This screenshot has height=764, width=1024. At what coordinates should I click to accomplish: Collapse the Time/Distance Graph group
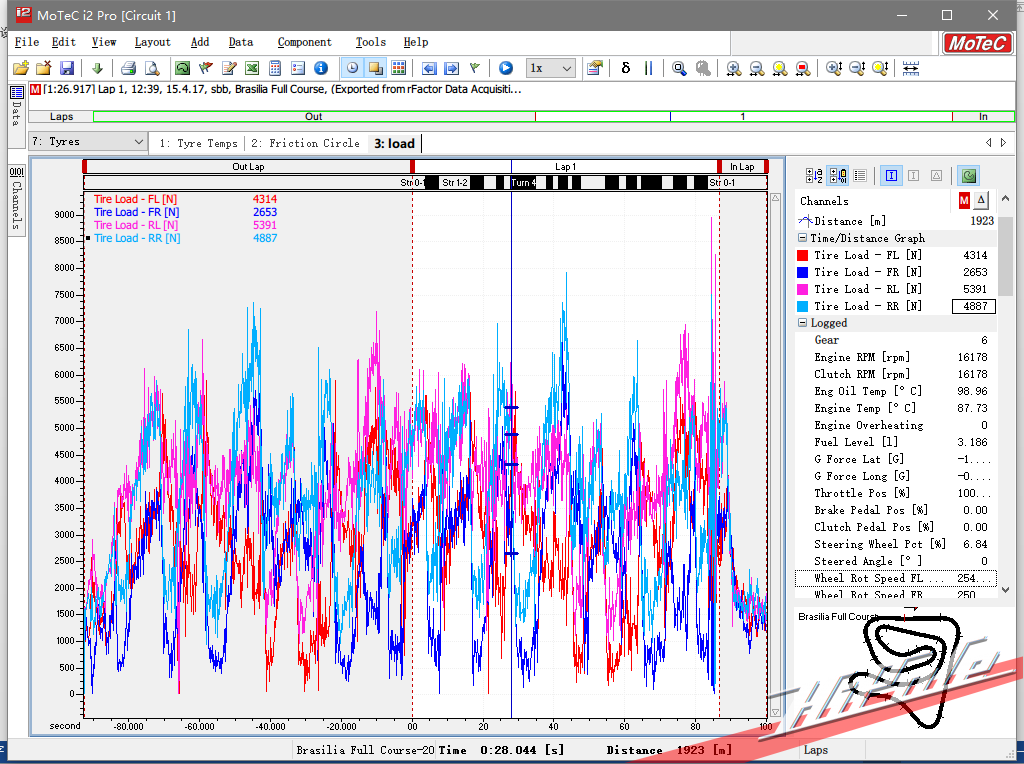[x=802, y=238]
